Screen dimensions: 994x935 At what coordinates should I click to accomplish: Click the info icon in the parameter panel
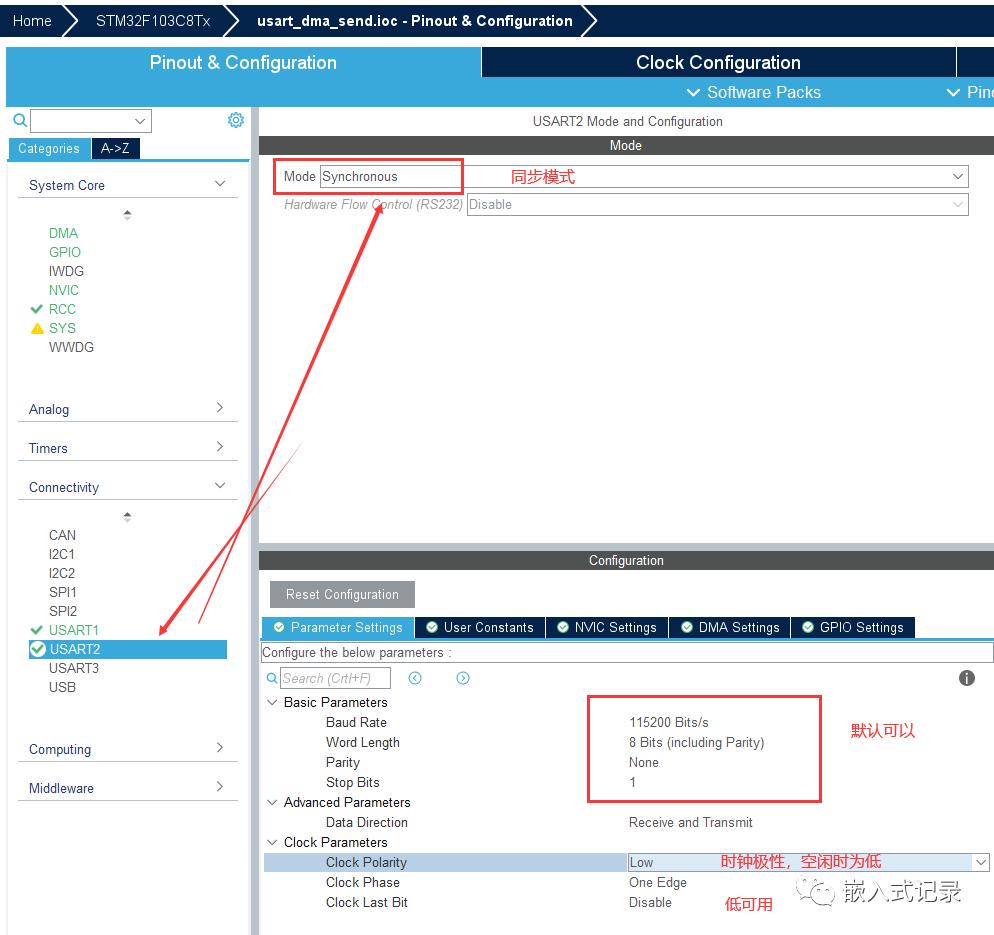(x=966, y=678)
